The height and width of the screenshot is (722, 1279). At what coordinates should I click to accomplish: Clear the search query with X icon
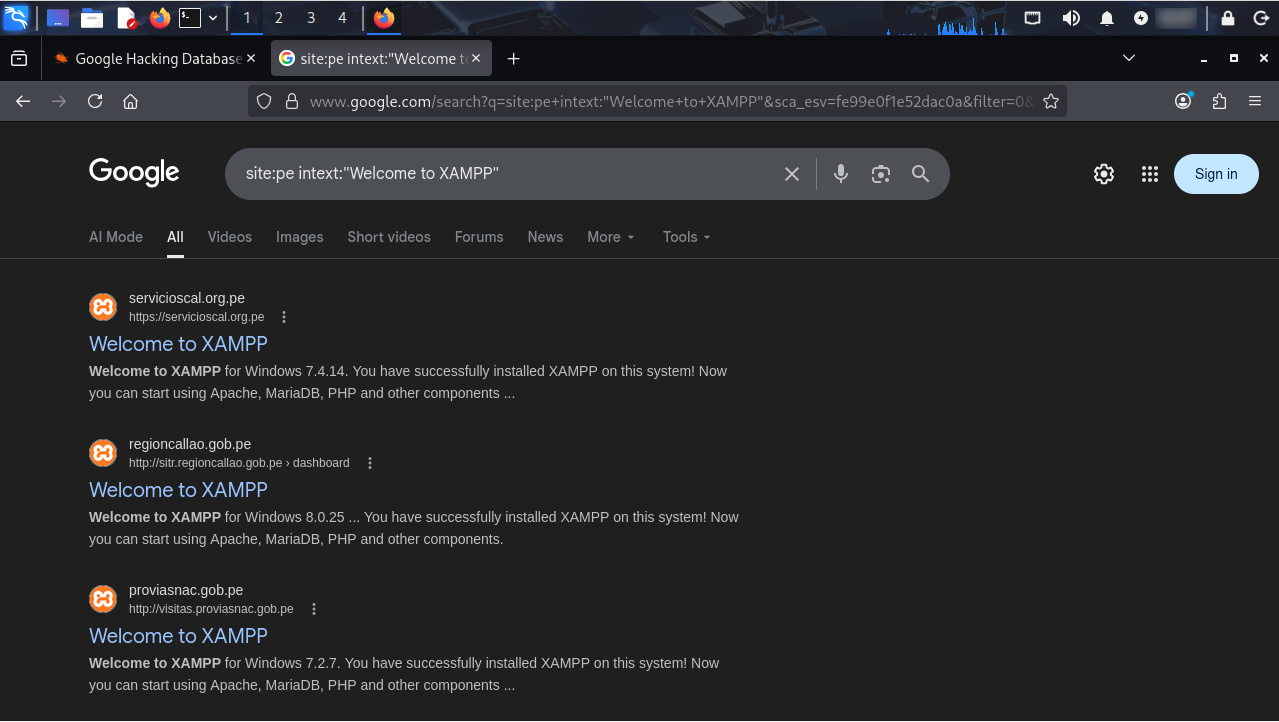791,174
